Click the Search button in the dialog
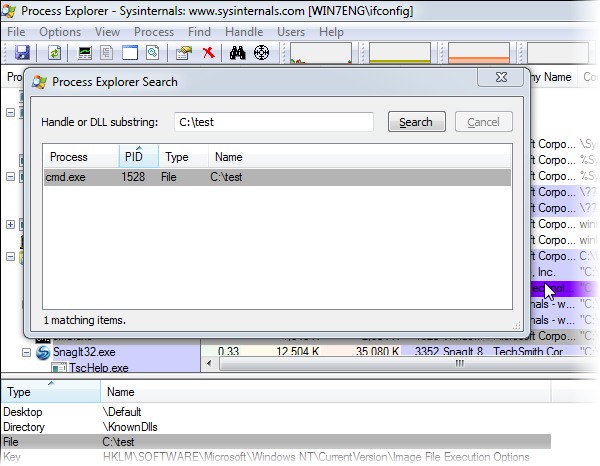The width and height of the screenshot is (600, 466). coord(417,122)
